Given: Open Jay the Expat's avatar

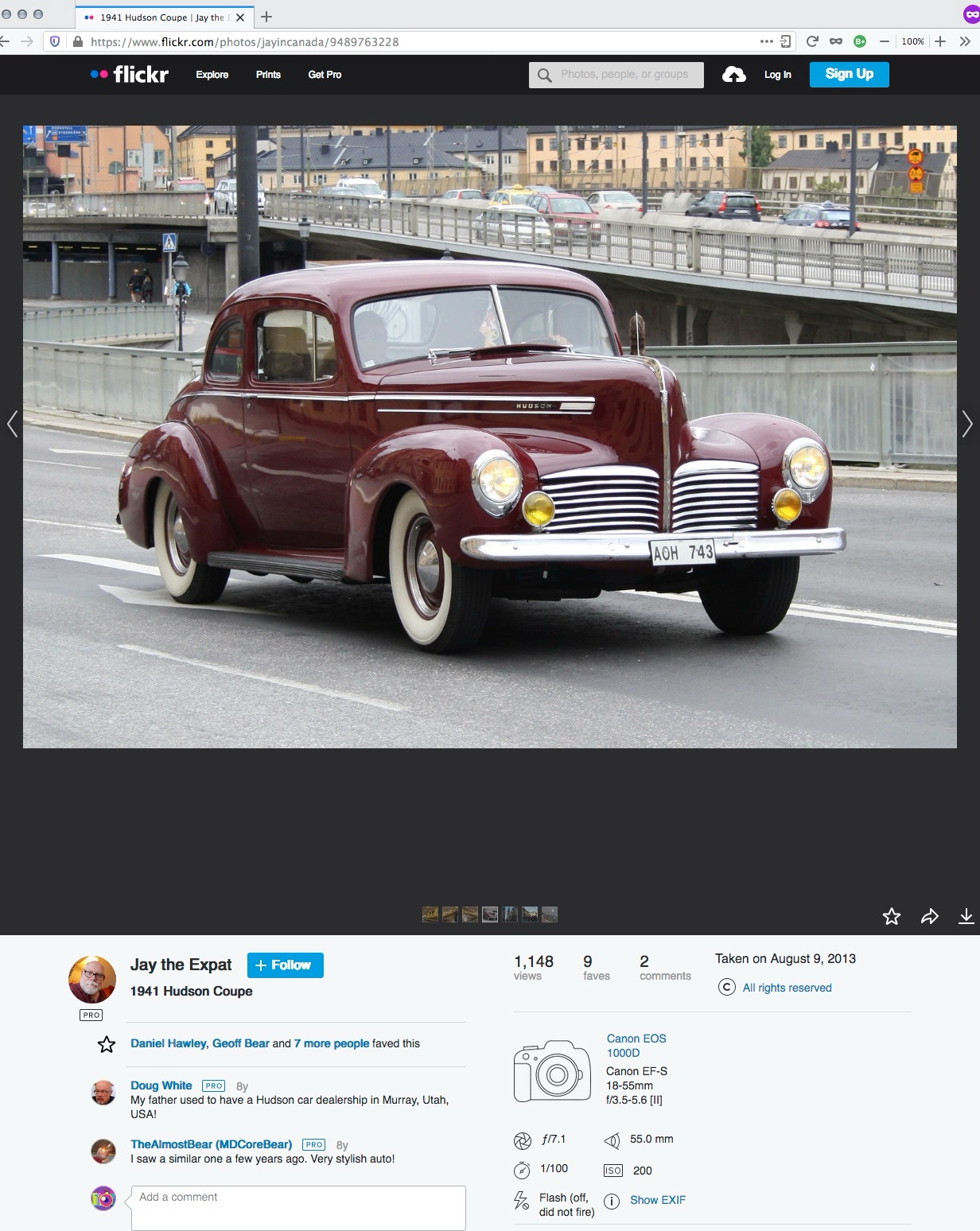Looking at the screenshot, I should tap(92, 980).
